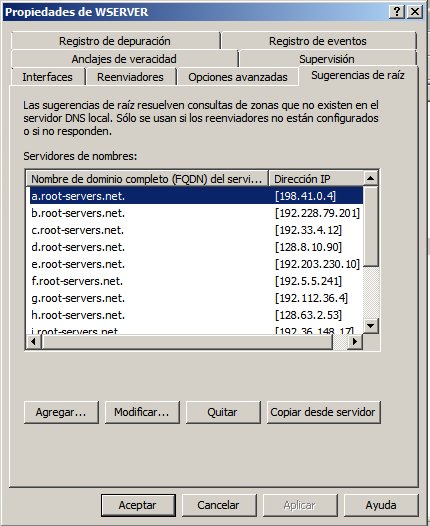Click the horizontal scrollbar thumb in server list
Viewport: 430px width, 526px height.
click(187, 342)
